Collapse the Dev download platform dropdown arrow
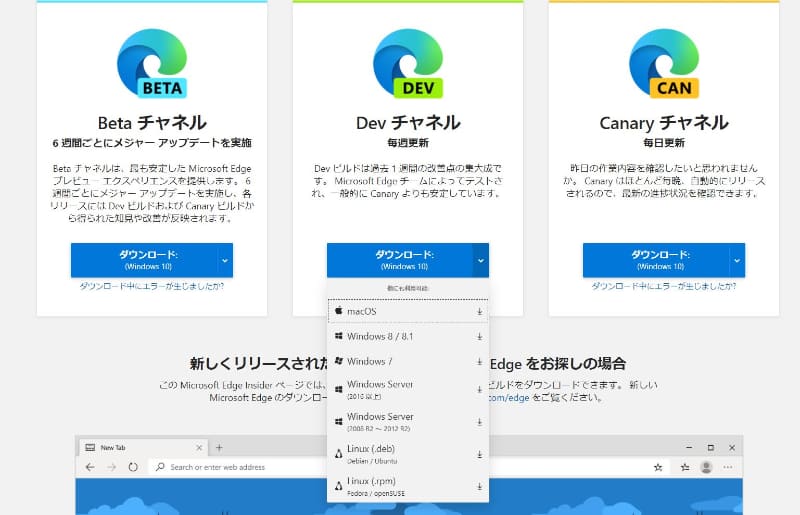The height and width of the screenshot is (515, 800). 481,260
